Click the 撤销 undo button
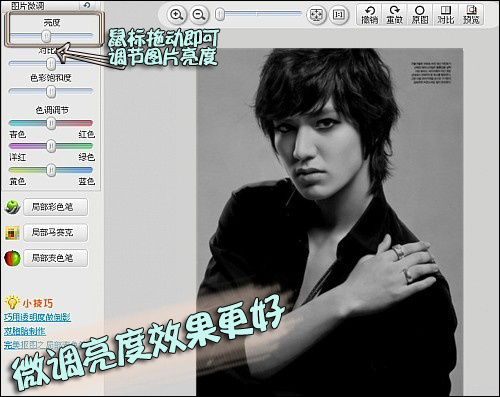Screen dimensions: 500x397 [x=370, y=15]
